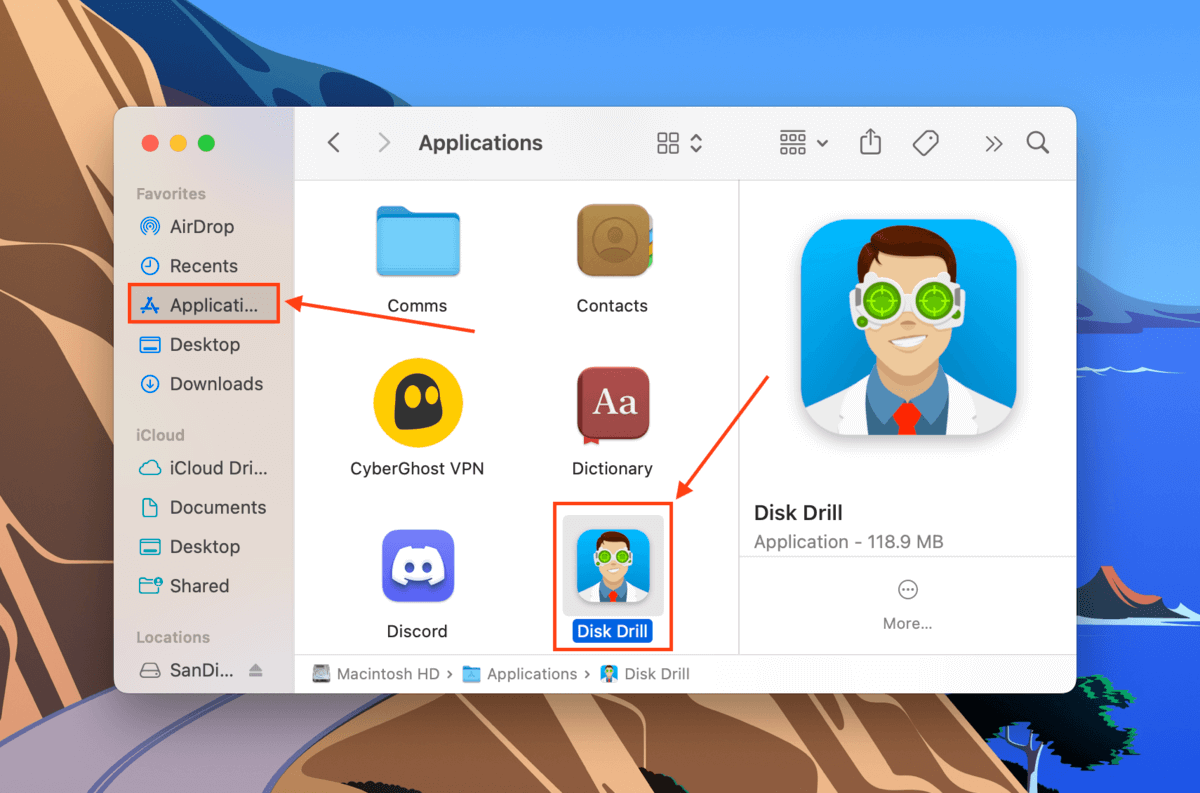Viewport: 1200px width, 793px height.
Task: Click the AirDrop sidebar icon
Action: point(149,227)
